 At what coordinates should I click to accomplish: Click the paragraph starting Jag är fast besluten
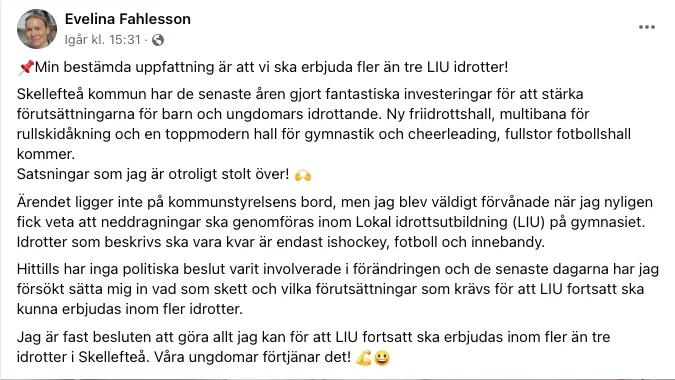pyautogui.click(x=313, y=347)
